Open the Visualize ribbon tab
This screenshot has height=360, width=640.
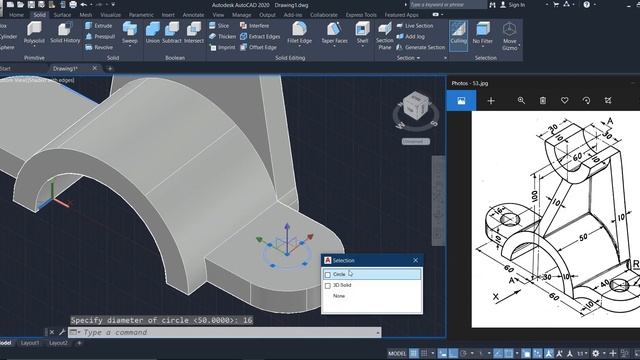pyautogui.click(x=110, y=15)
